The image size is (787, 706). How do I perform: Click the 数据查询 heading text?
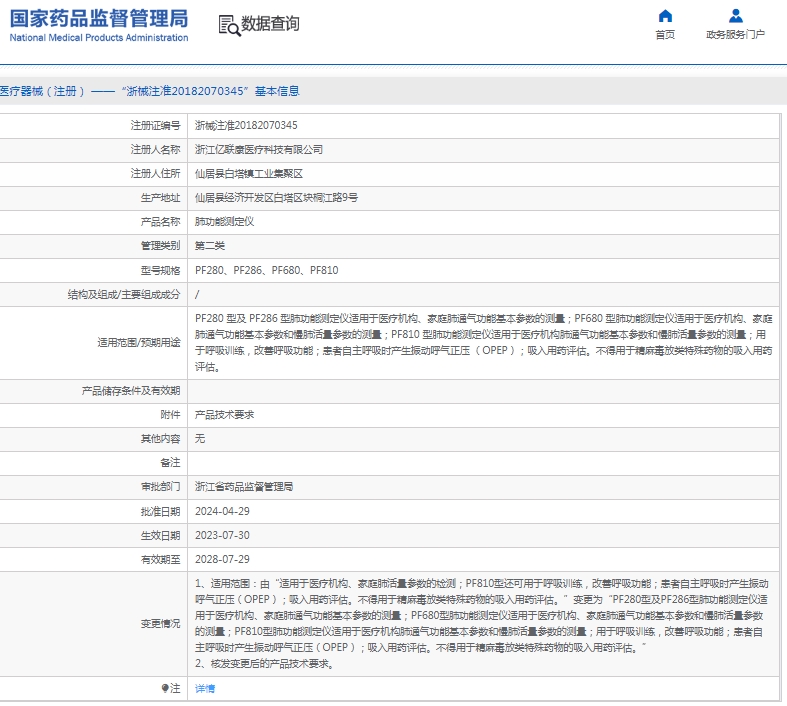tap(271, 24)
